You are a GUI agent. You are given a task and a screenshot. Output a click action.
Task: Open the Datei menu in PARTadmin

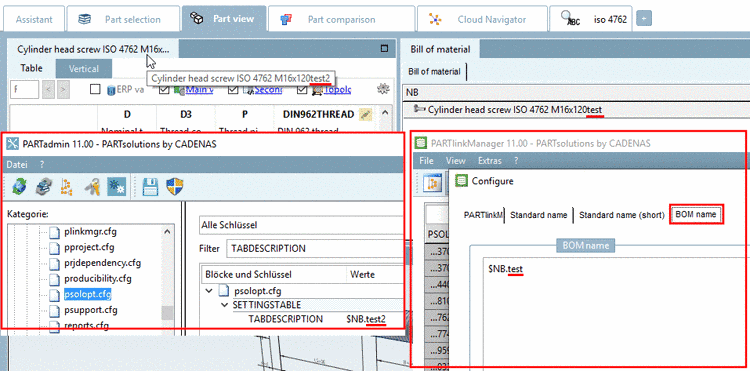point(17,164)
